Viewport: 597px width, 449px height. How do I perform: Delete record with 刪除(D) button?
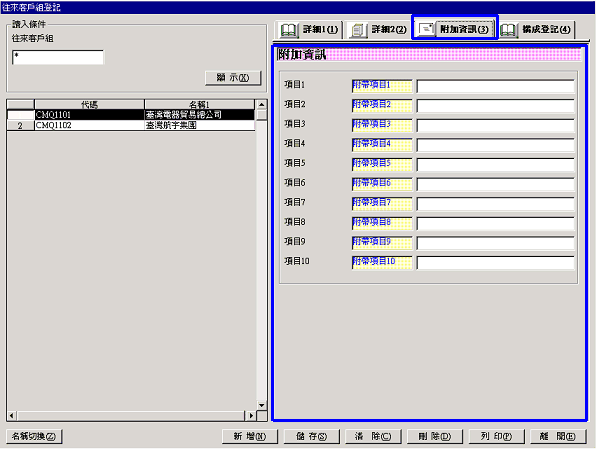tap(435, 436)
